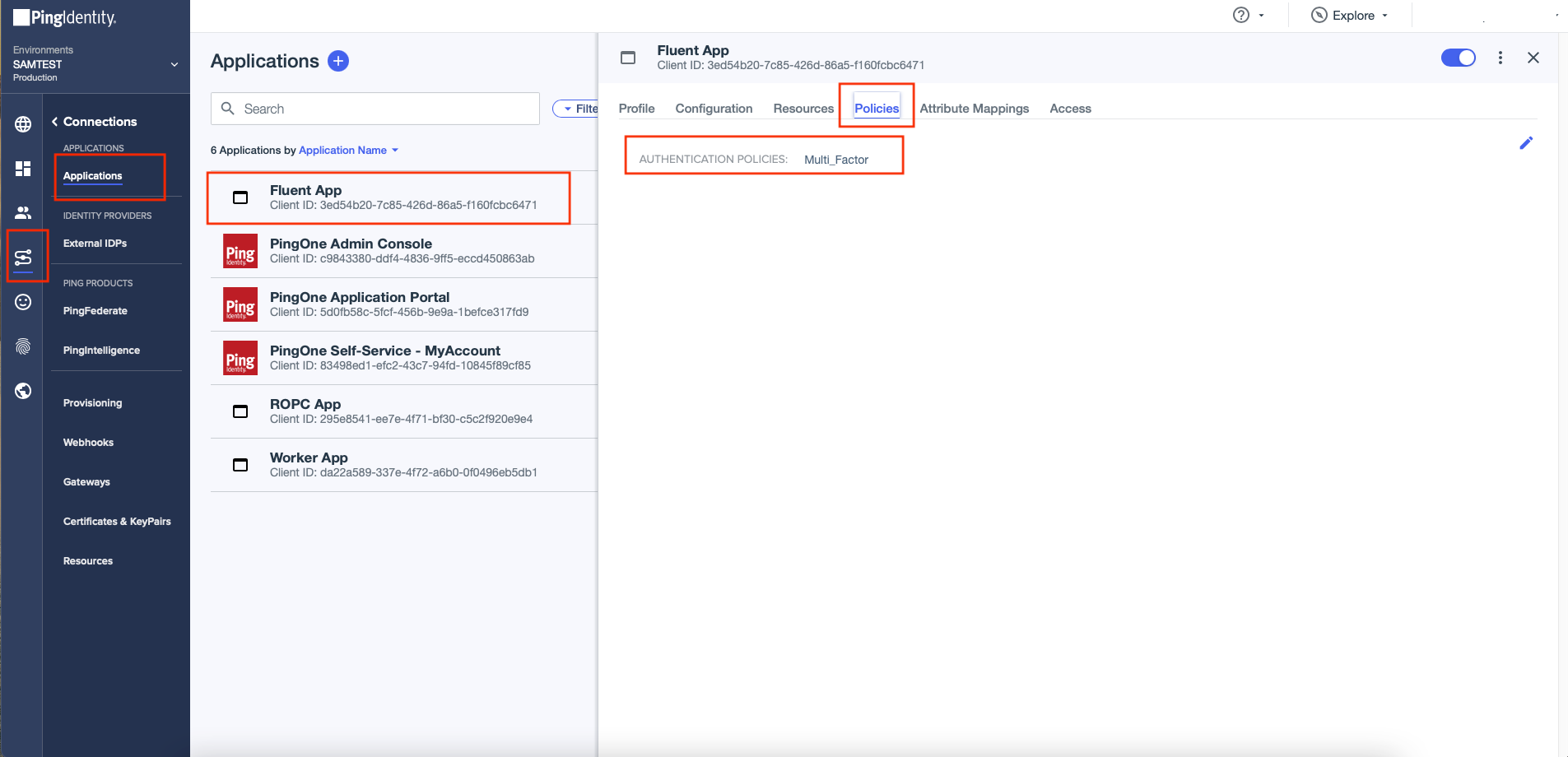Screen dimensions: 1568x757
Task: Open the three-dot menu for Fluent App
Action: pyautogui.click(x=1500, y=58)
